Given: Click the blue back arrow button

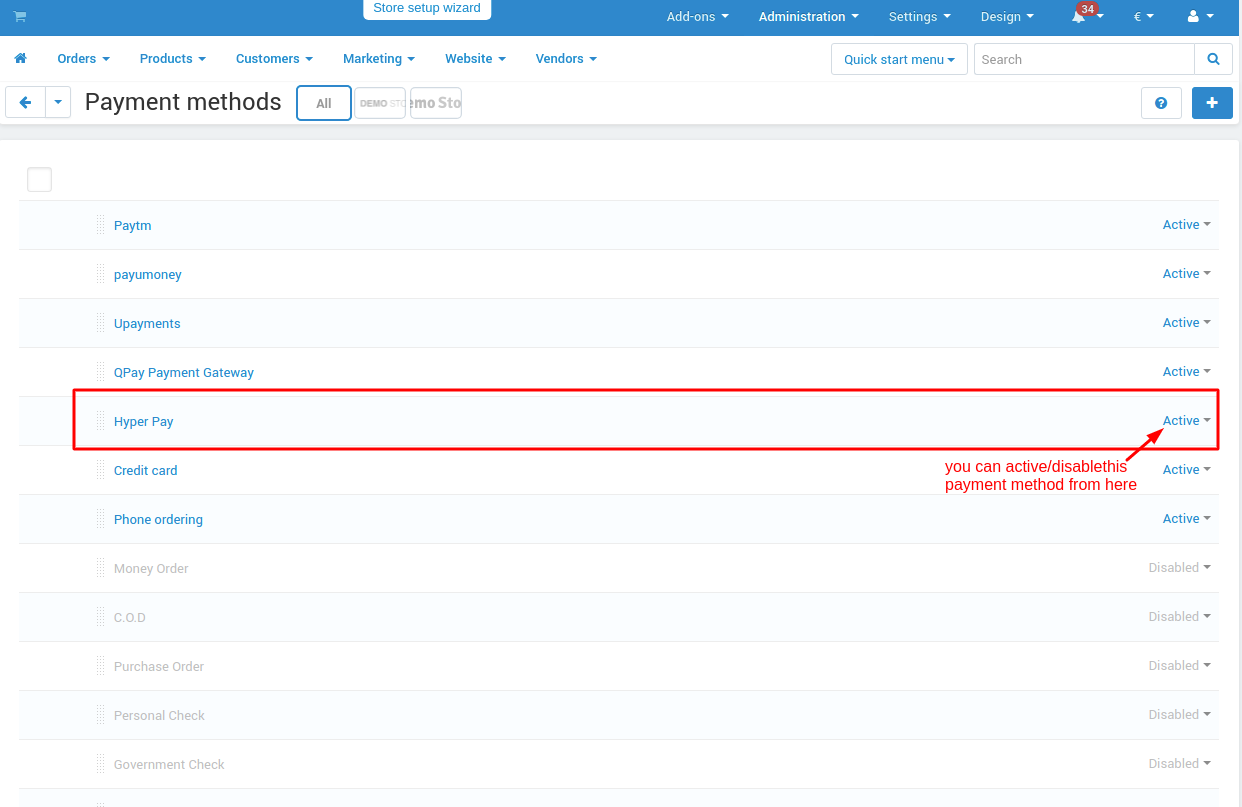Looking at the screenshot, I should 26,102.
